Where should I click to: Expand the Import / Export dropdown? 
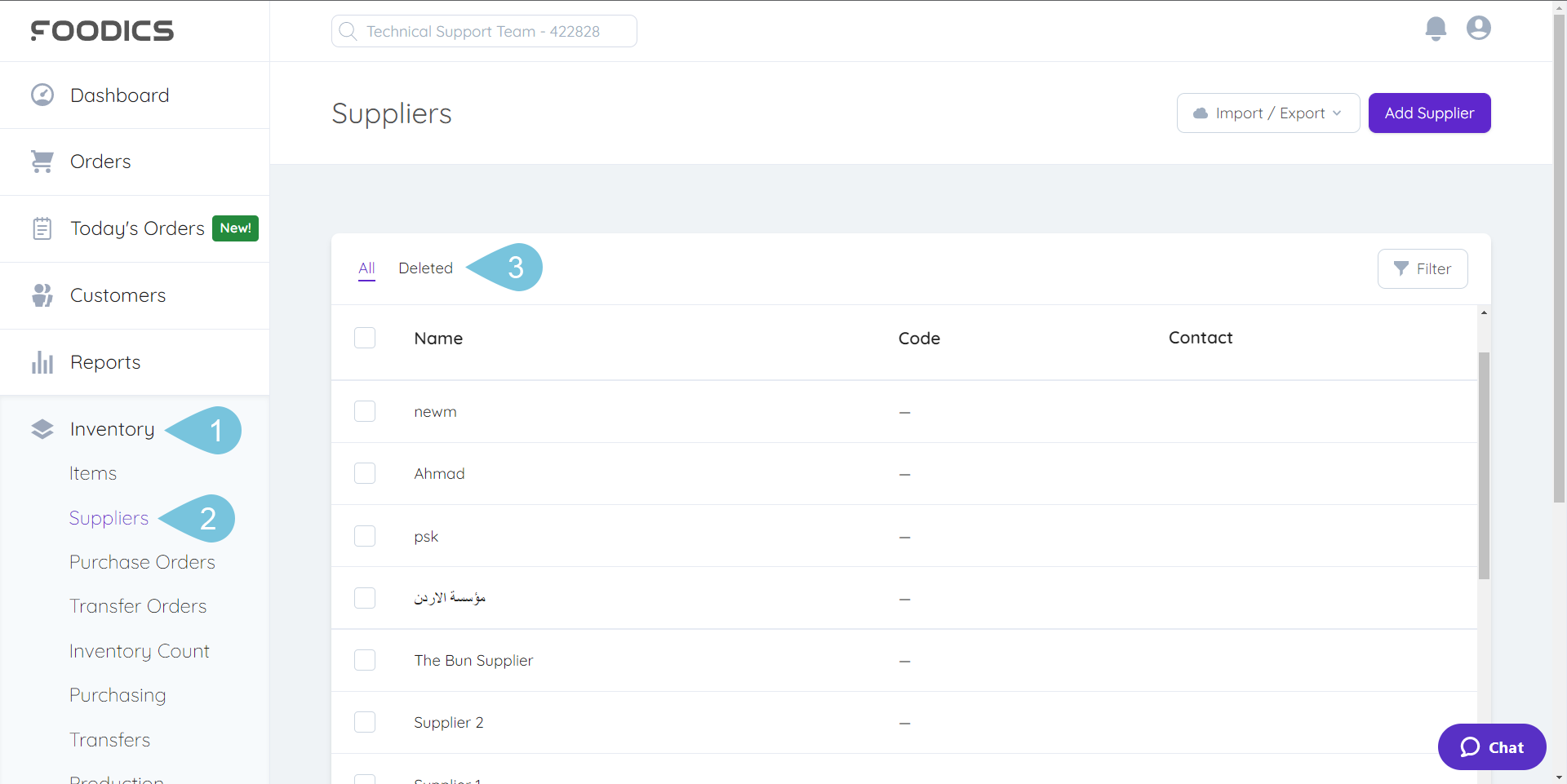pyautogui.click(x=1268, y=113)
